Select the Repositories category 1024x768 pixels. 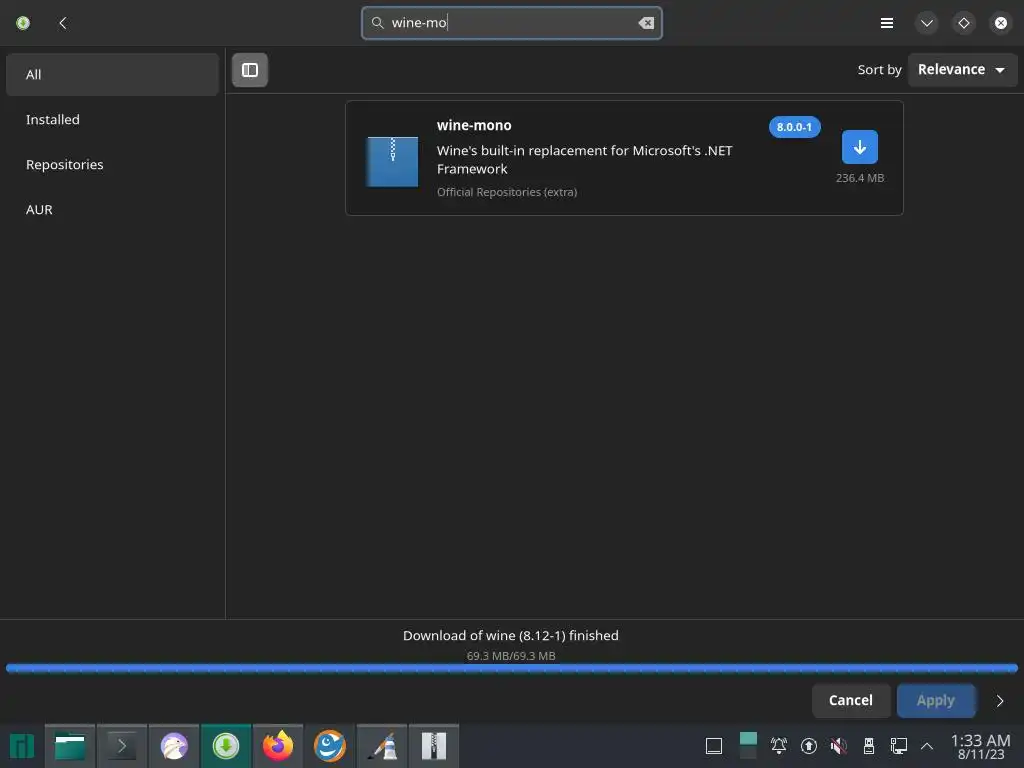pyautogui.click(x=112, y=165)
